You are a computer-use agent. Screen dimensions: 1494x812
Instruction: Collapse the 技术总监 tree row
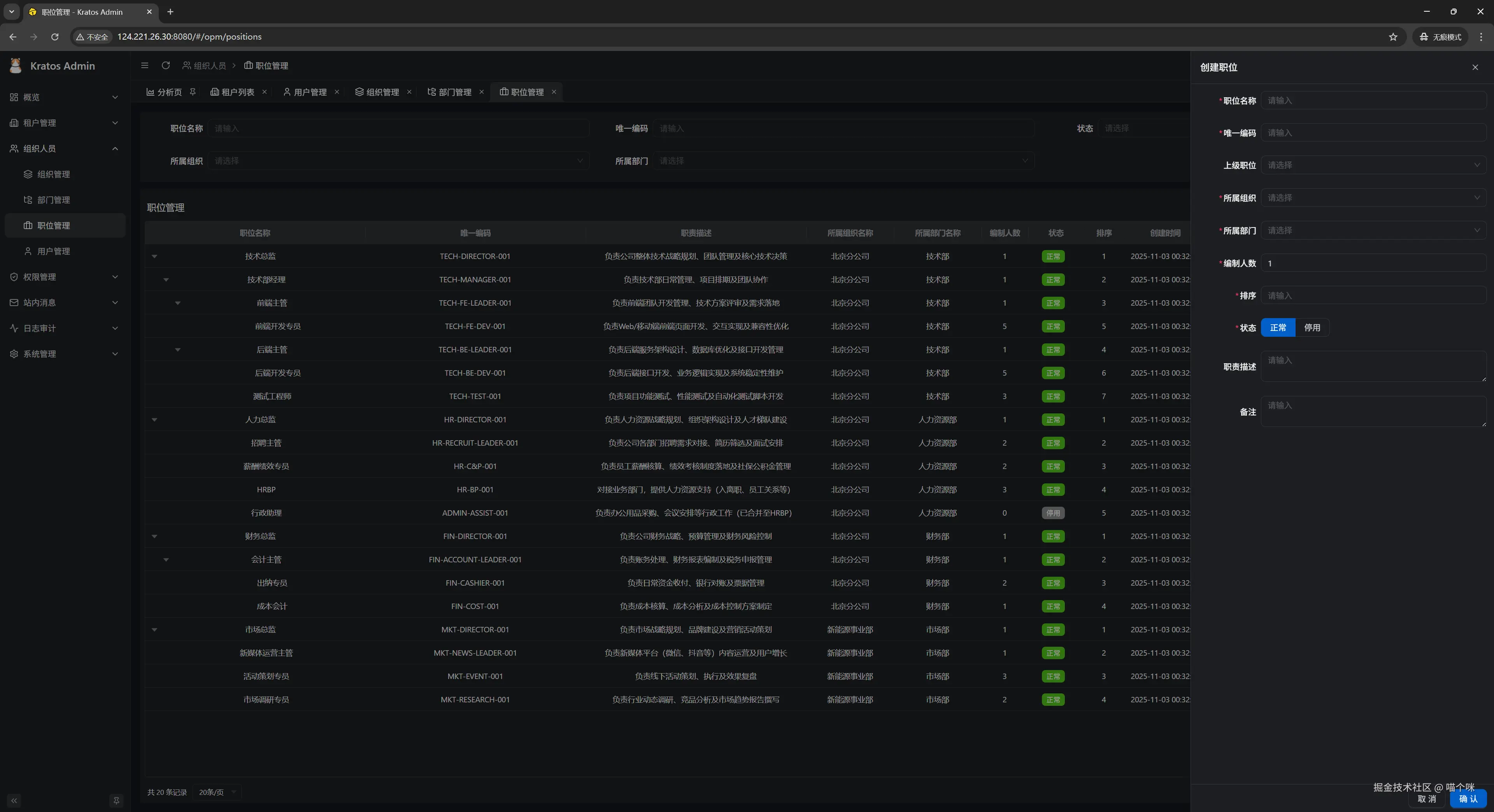pyautogui.click(x=154, y=256)
